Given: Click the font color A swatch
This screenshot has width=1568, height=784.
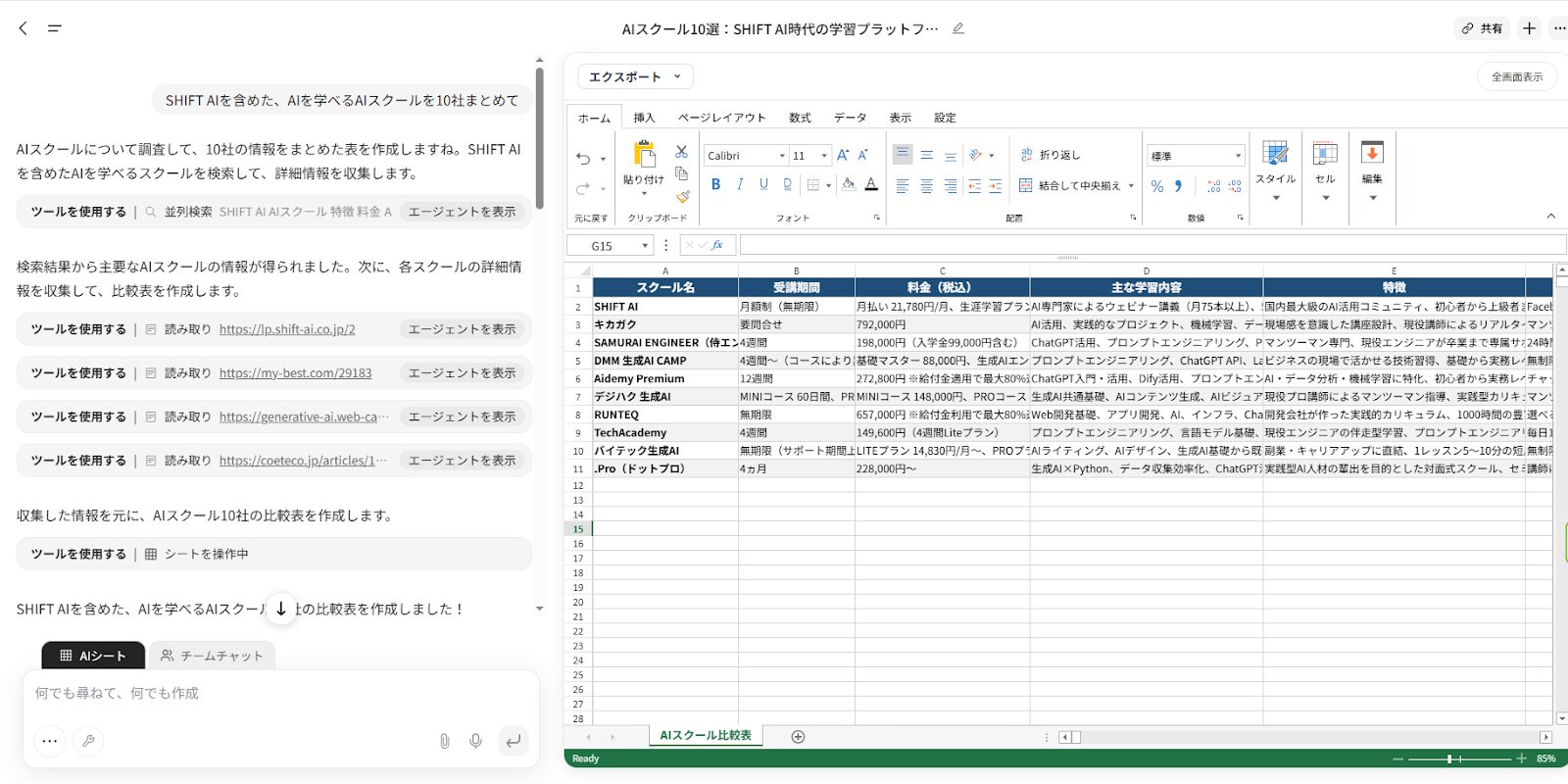Looking at the screenshot, I should 871,184.
